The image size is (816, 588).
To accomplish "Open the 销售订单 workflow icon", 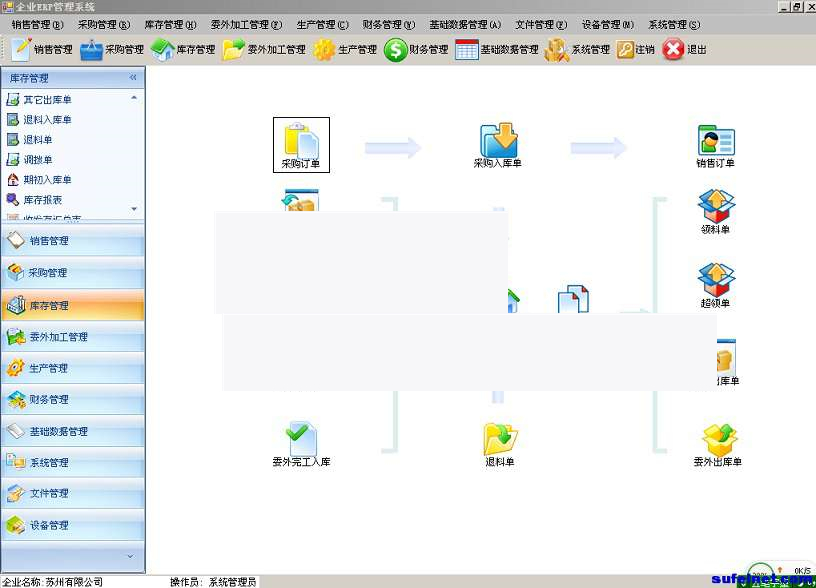I will pyautogui.click(x=715, y=143).
